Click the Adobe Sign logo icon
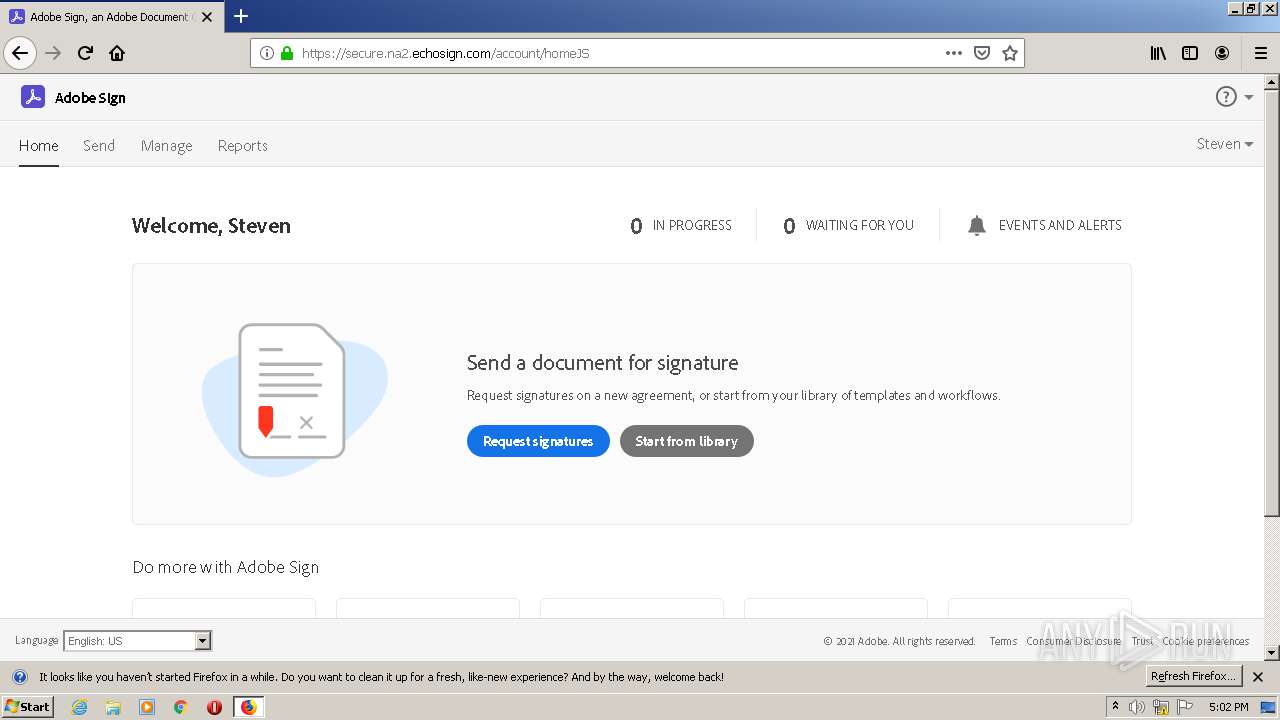This screenshot has width=1280, height=720. tap(33, 97)
